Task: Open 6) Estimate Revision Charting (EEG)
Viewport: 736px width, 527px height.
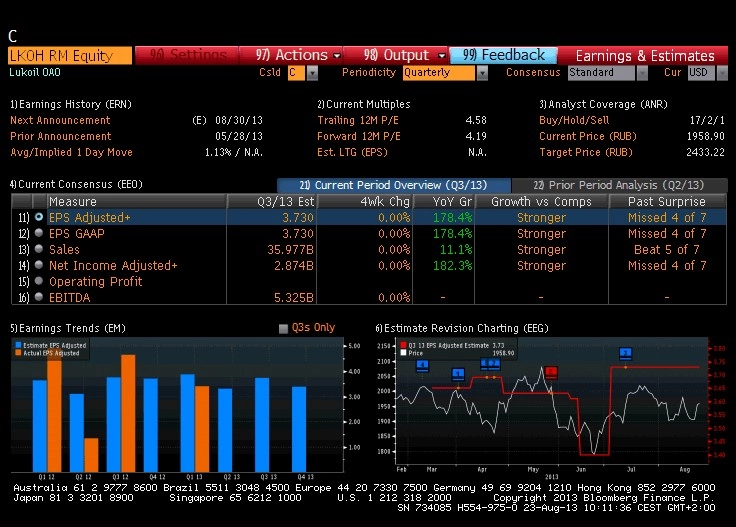Action: pos(462,328)
